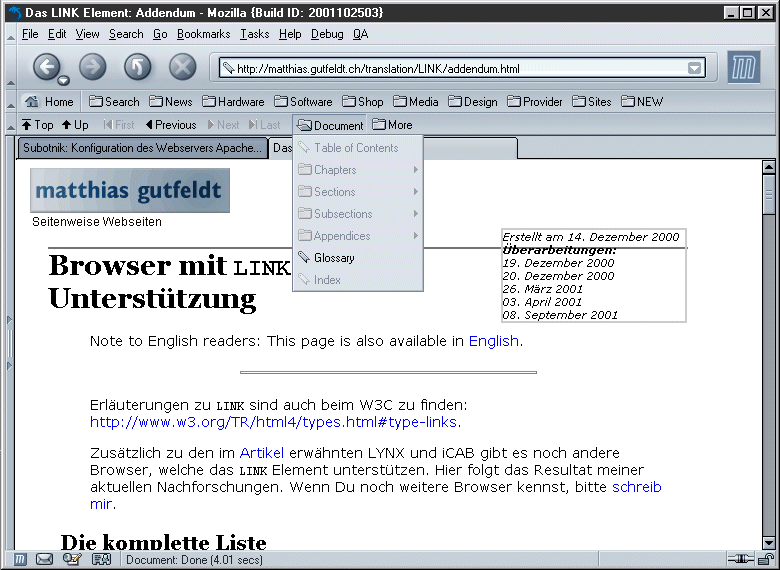780x570 pixels.
Task: Open Composer from status bar icon
Action: (x=72, y=560)
